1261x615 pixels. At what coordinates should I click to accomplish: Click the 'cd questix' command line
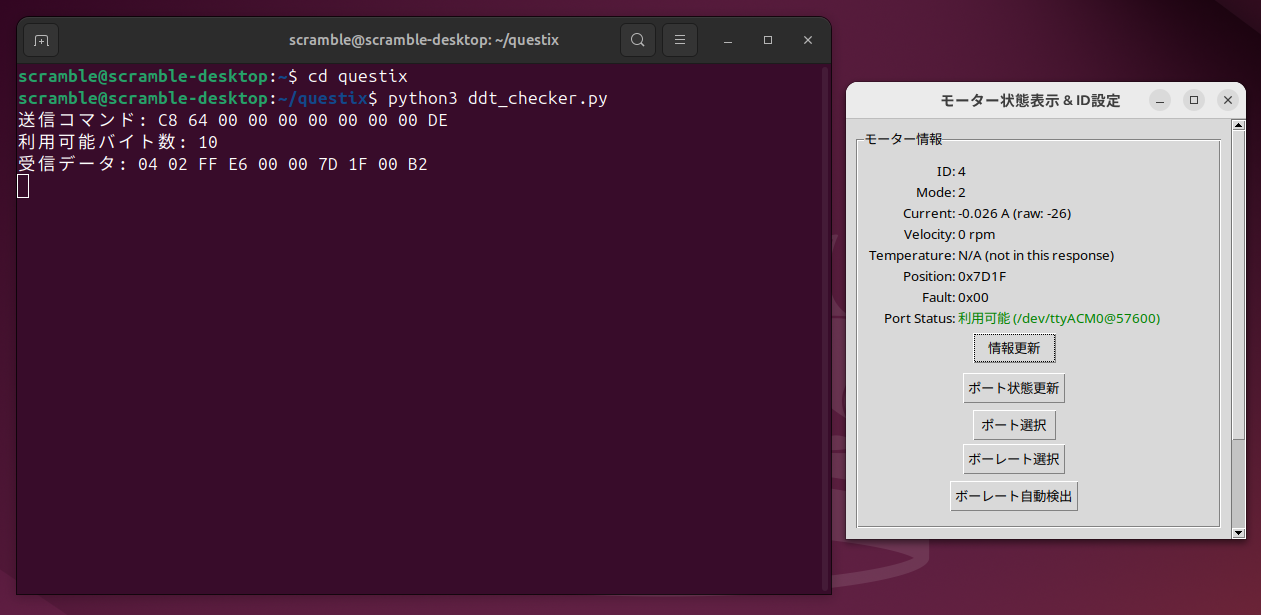[x=213, y=76]
